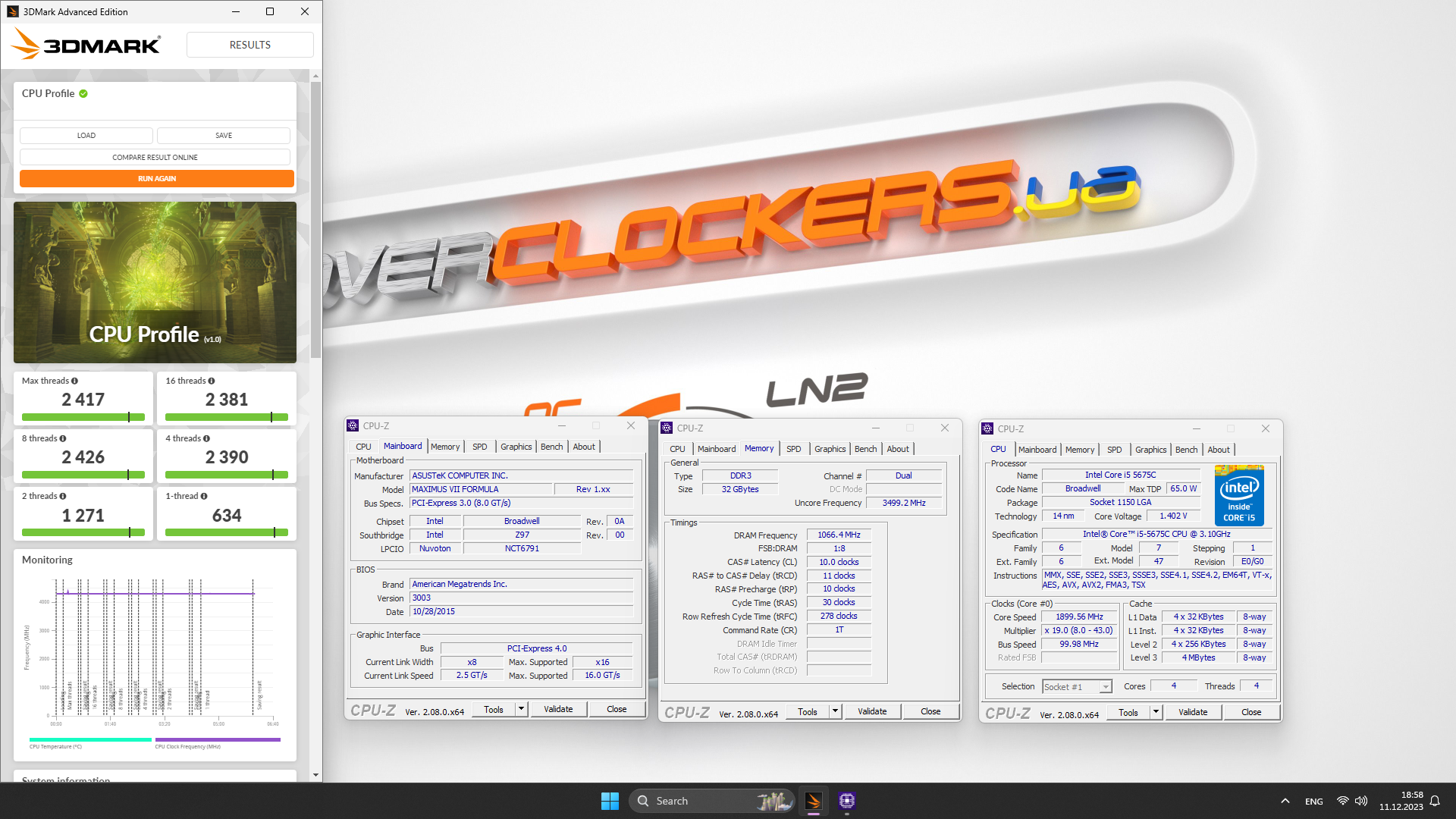The height and width of the screenshot is (819, 1456).
Task: Click 3DMark vertical scrollbar thumb
Action: [x=315, y=220]
